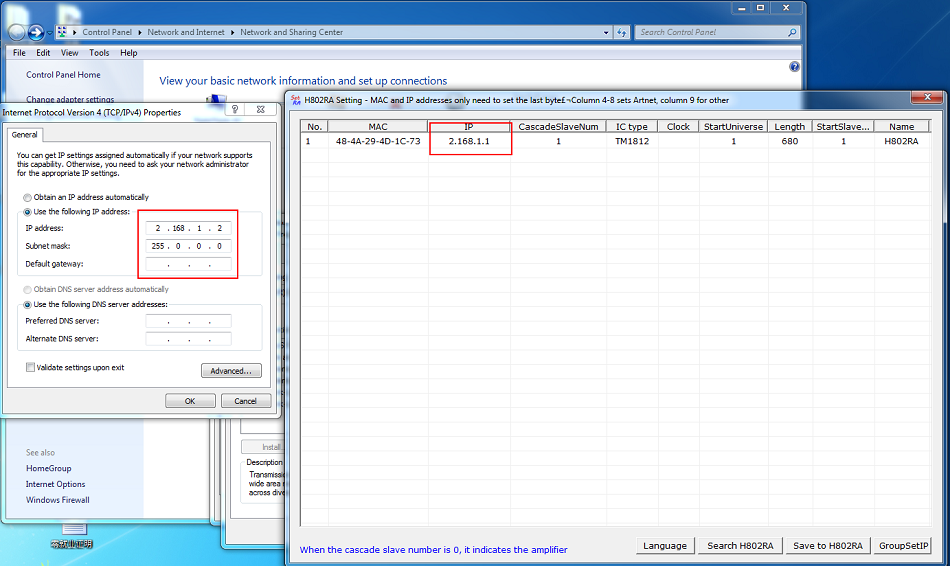
Task: Click the search magnifier in Control Panel
Action: point(792,33)
